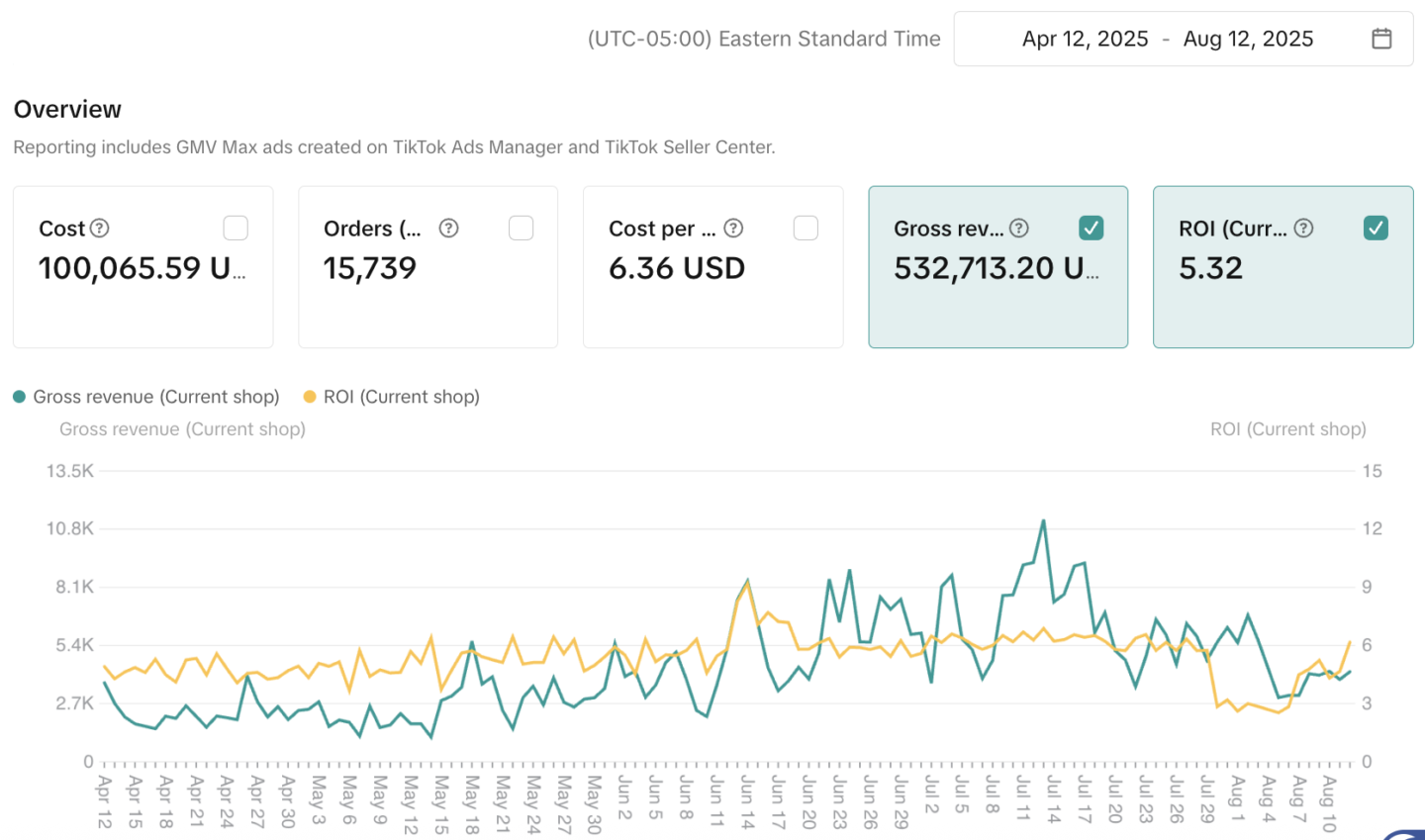Select the 100,065.59 USD Cost card
This screenshot has width=1425, height=840.
point(142,287)
